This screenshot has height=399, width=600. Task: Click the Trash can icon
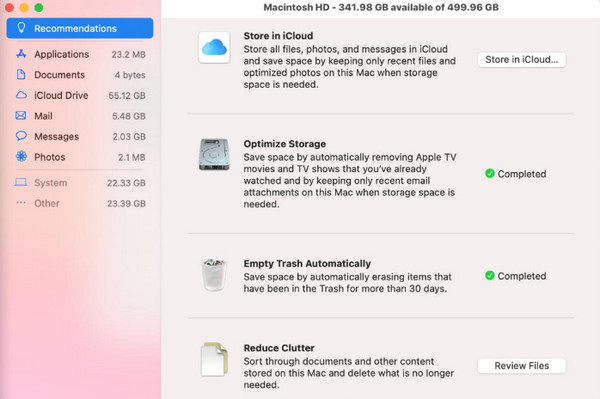(214, 275)
